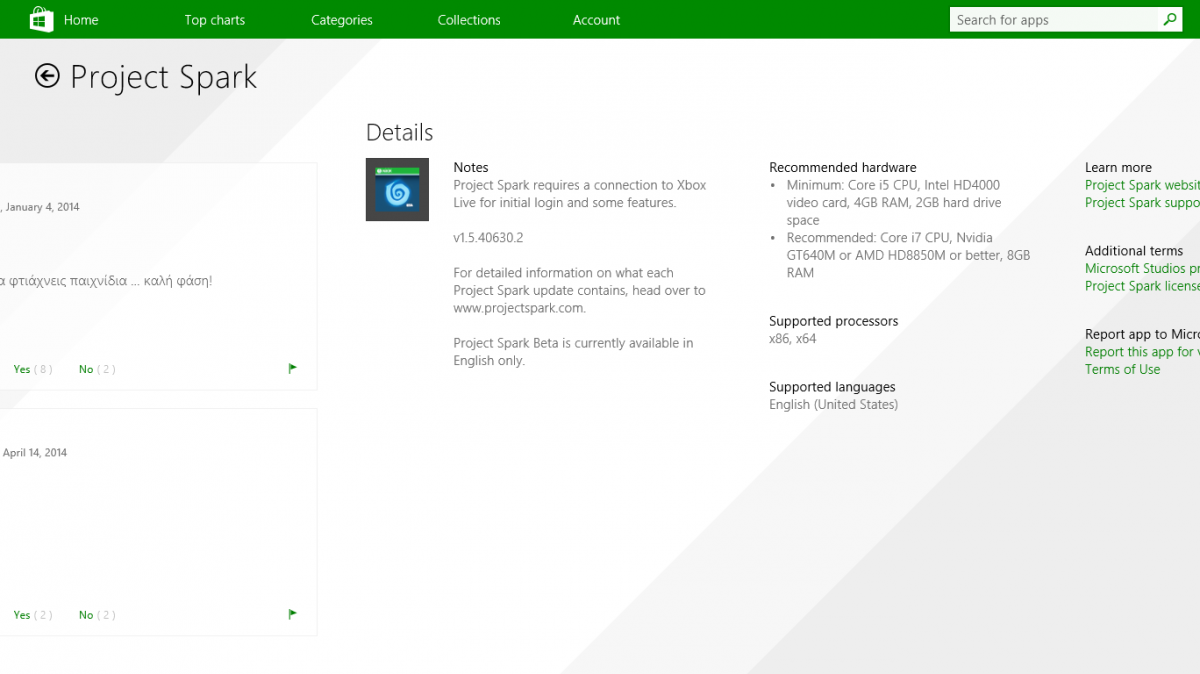Click the Supported processors heading
This screenshot has height=674, width=1200.
coord(834,322)
